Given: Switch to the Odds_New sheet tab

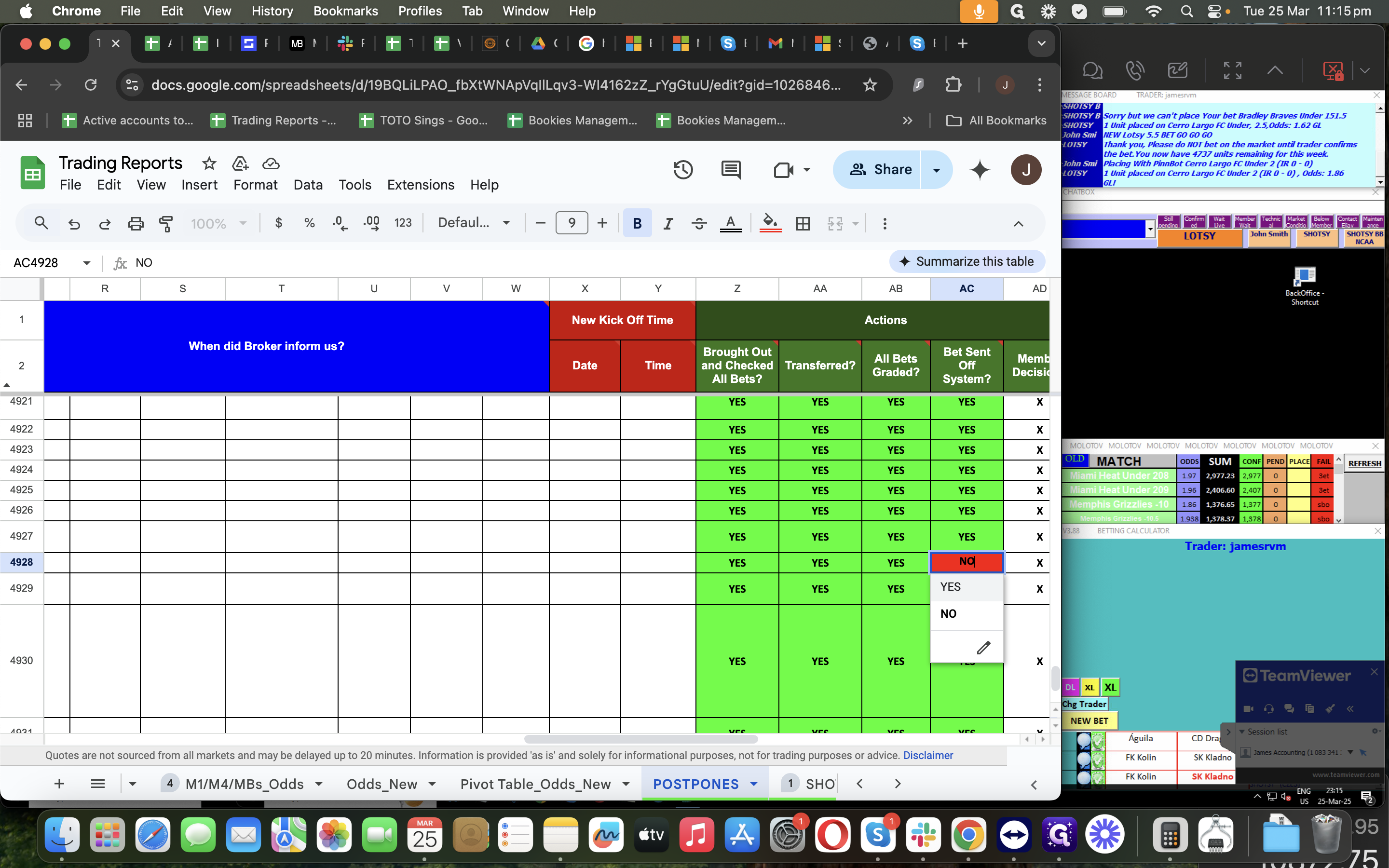Looking at the screenshot, I should tap(381, 784).
